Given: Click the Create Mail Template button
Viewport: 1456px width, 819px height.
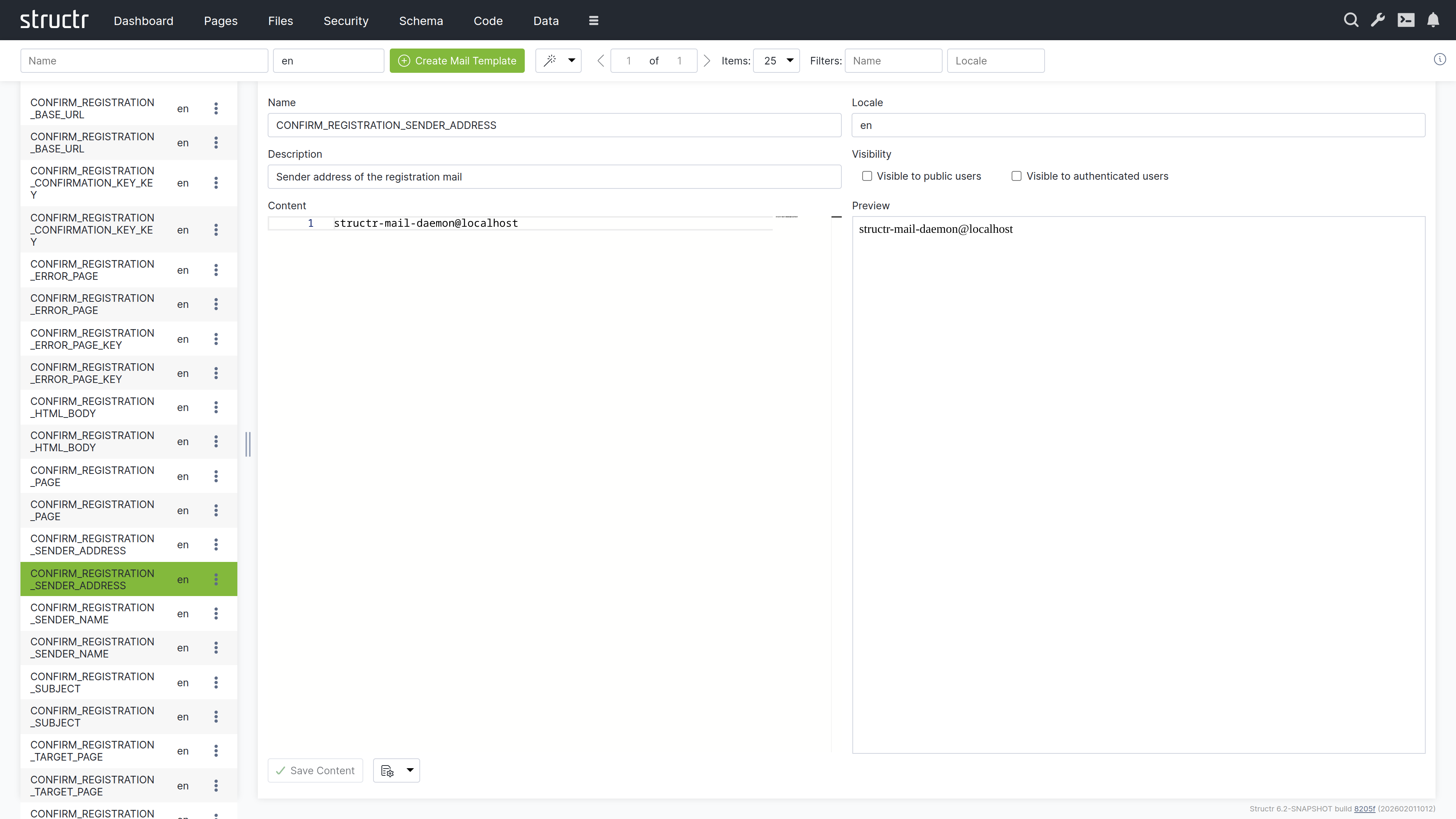Looking at the screenshot, I should 457,61.
